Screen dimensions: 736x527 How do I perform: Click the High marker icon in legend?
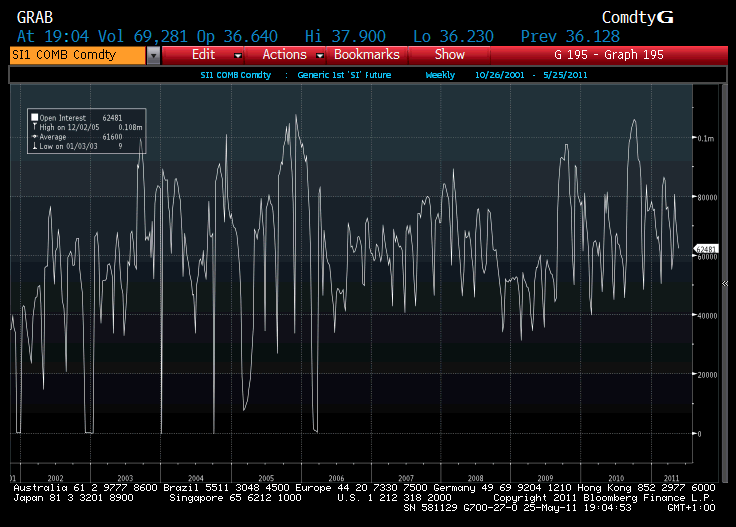point(35,127)
